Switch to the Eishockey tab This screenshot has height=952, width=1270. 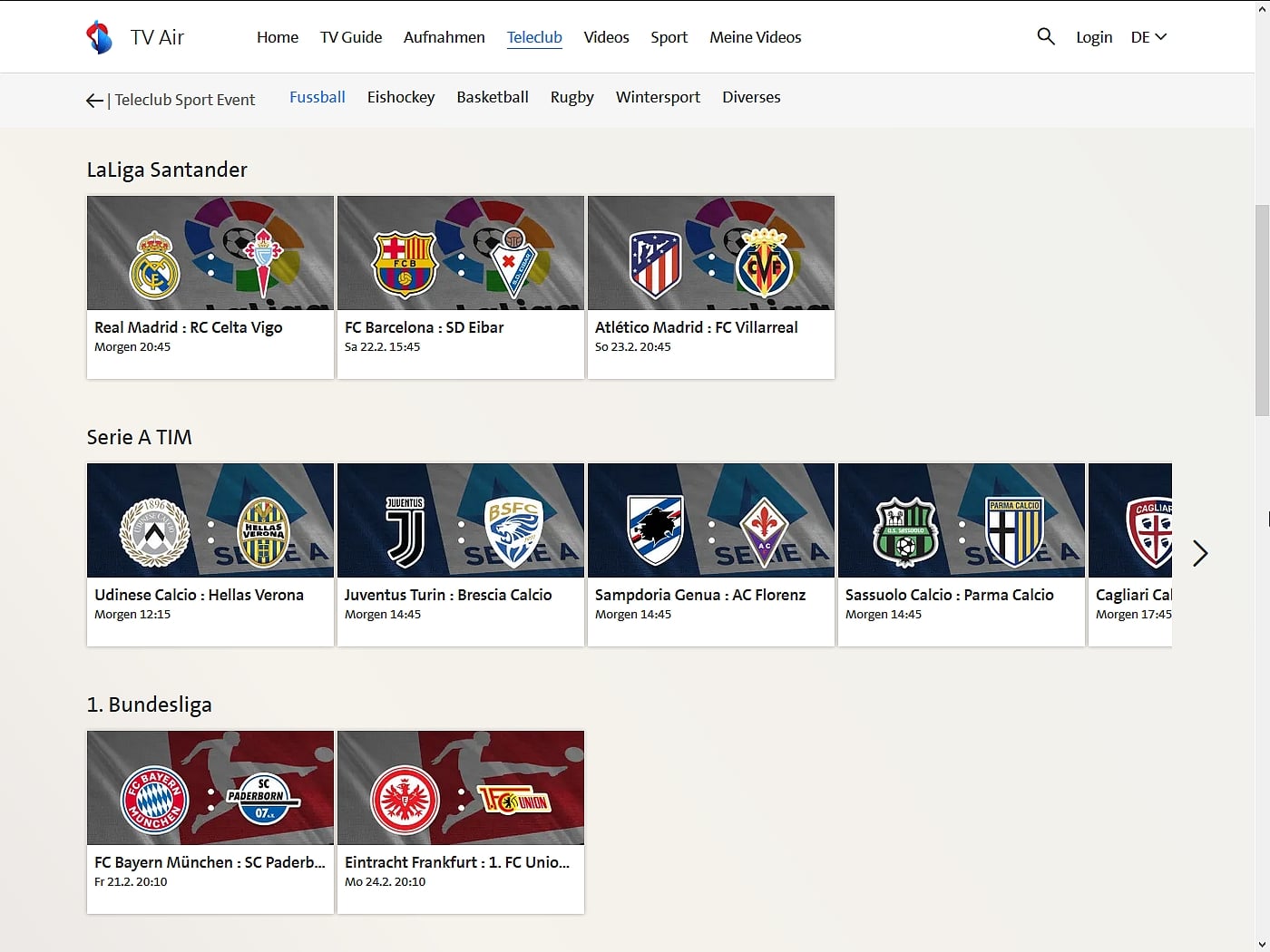(x=401, y=97)
